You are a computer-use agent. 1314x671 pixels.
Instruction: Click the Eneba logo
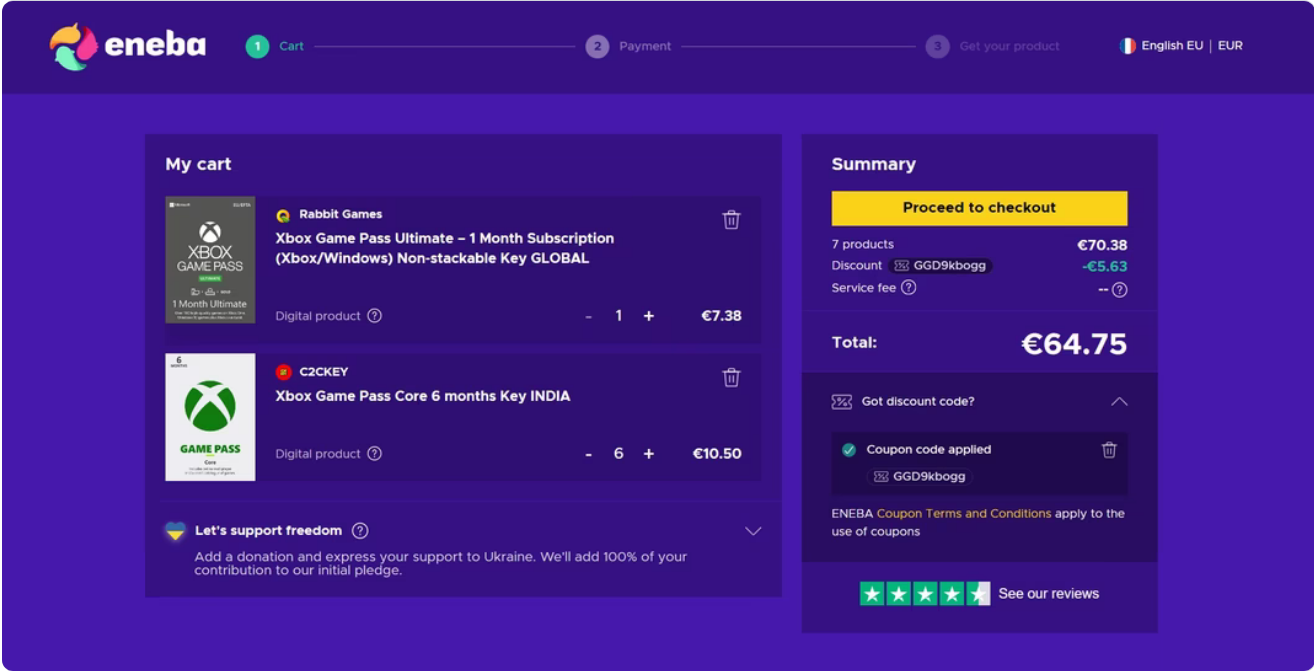click(128, 46)
